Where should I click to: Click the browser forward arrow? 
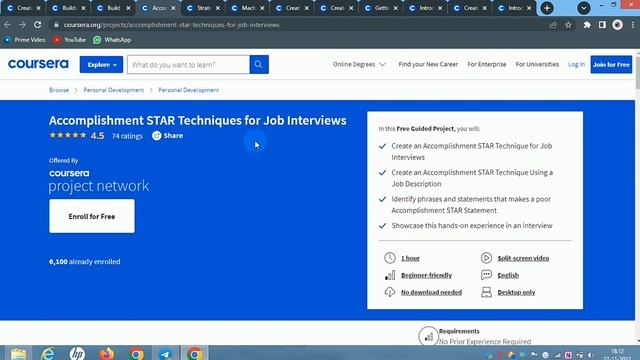pos(22,25)
